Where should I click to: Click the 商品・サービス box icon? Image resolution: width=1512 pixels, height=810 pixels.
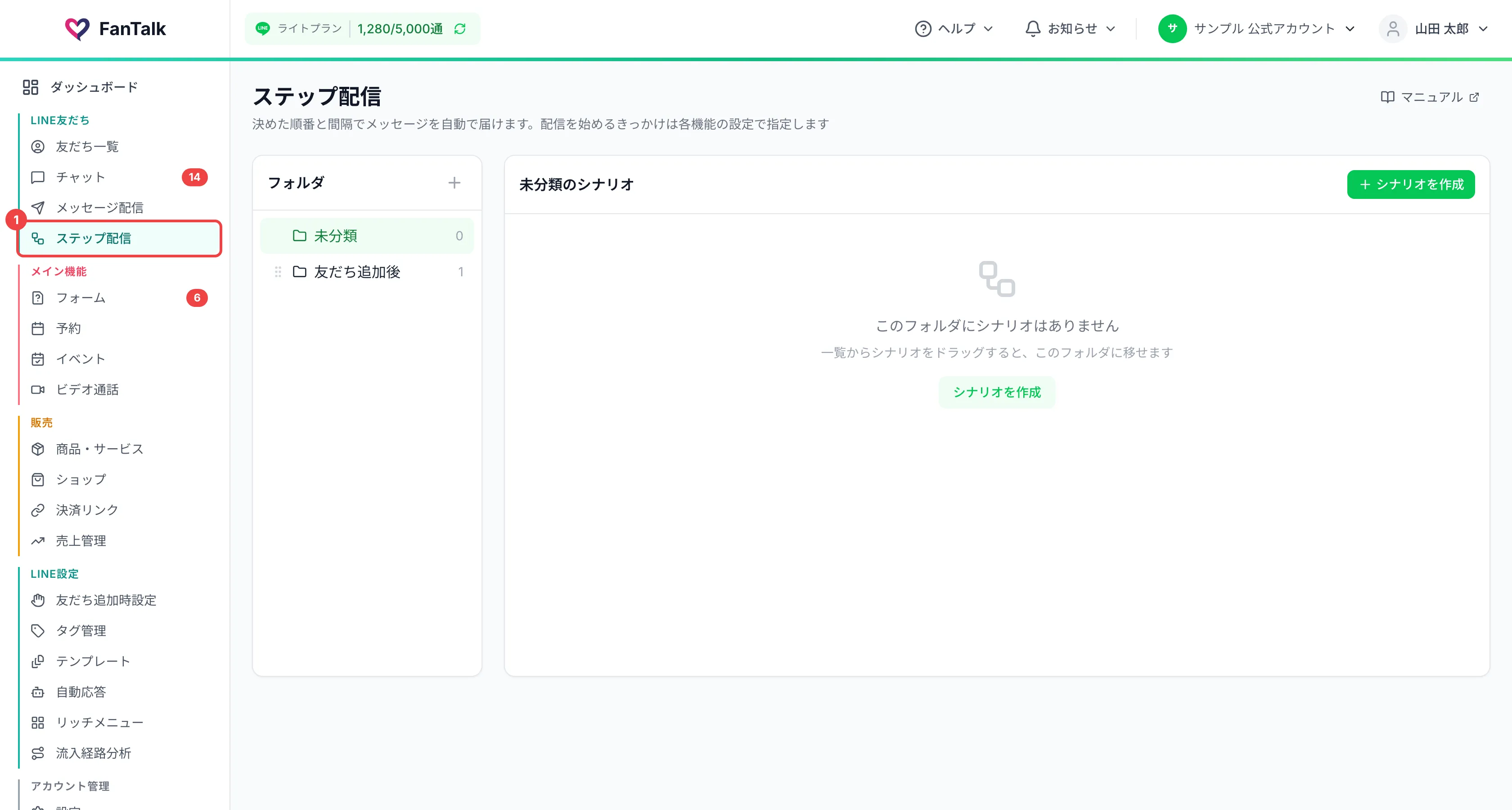pyautogui.click(x=37, y=450)
